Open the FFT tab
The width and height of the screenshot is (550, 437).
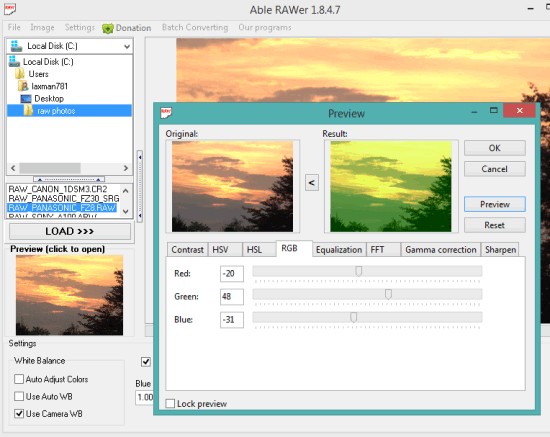pyautogui.click(x=383, y=250)
